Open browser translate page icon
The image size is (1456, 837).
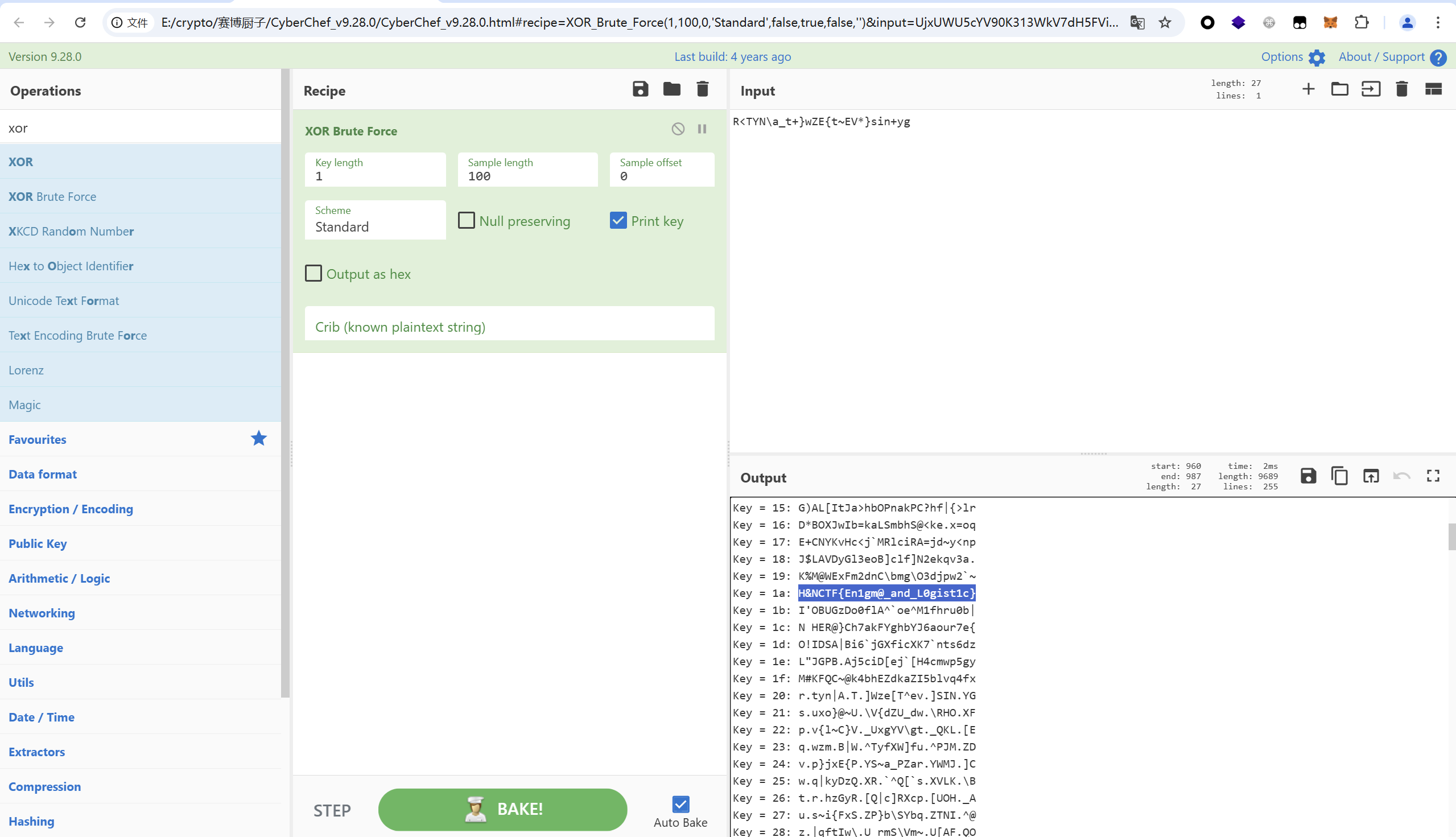click(x=1137, y=22)
